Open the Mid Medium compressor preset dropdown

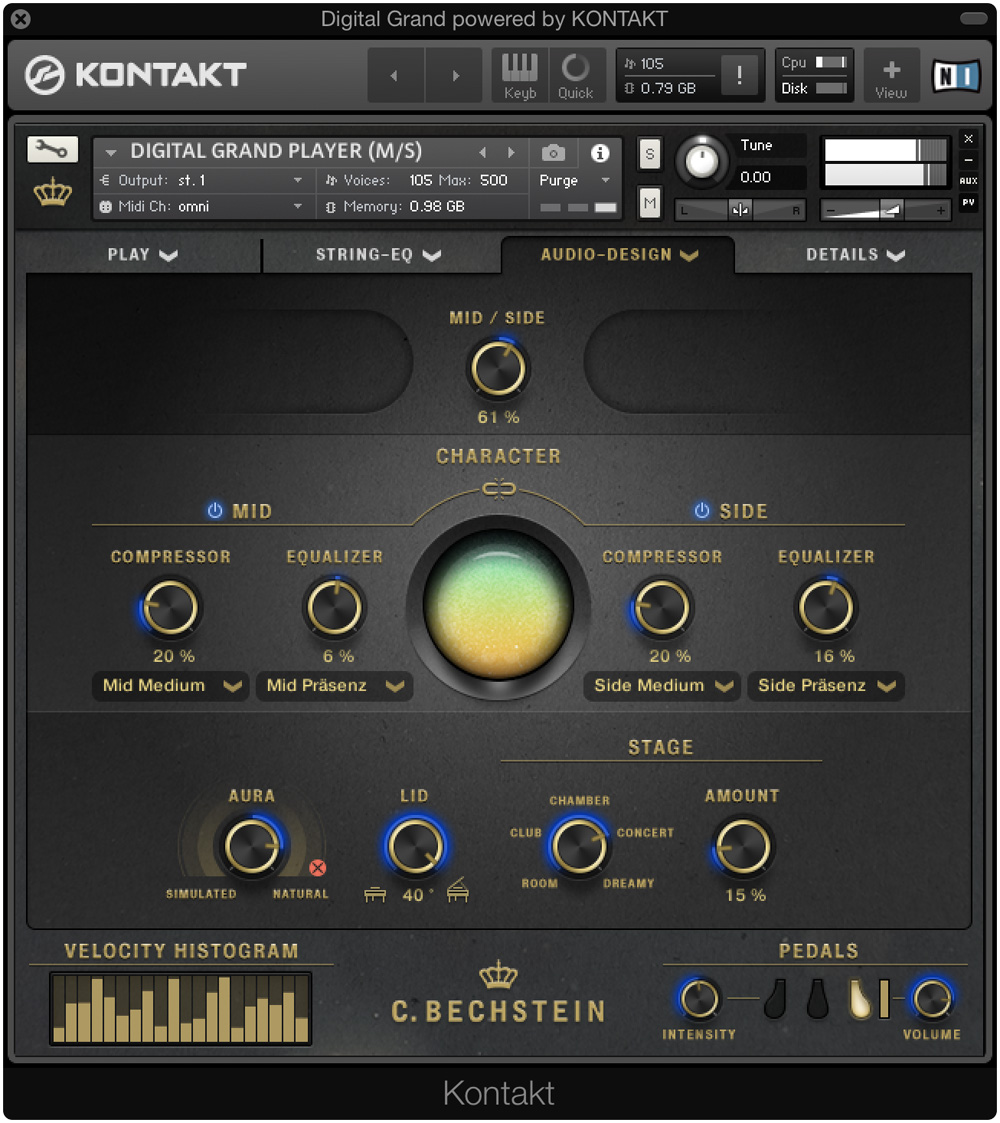pos(170,685)
